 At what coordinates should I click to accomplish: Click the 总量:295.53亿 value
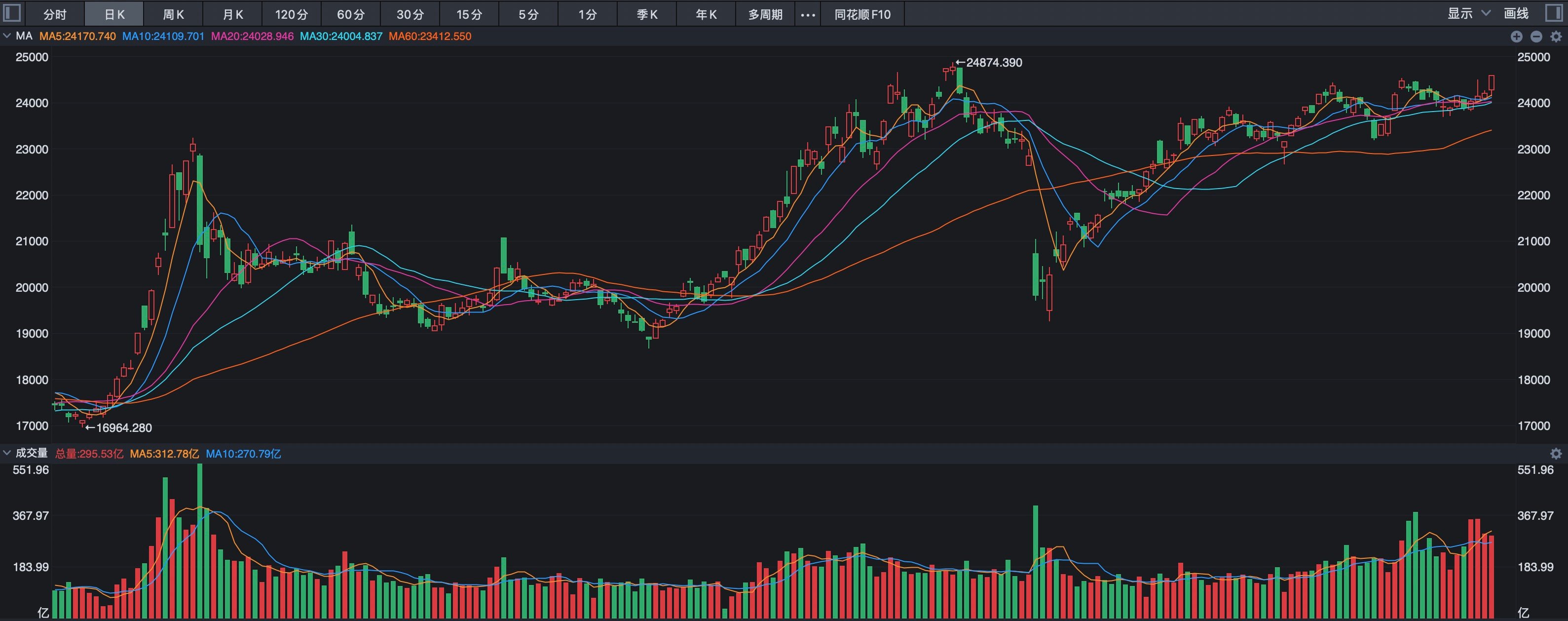89,454
